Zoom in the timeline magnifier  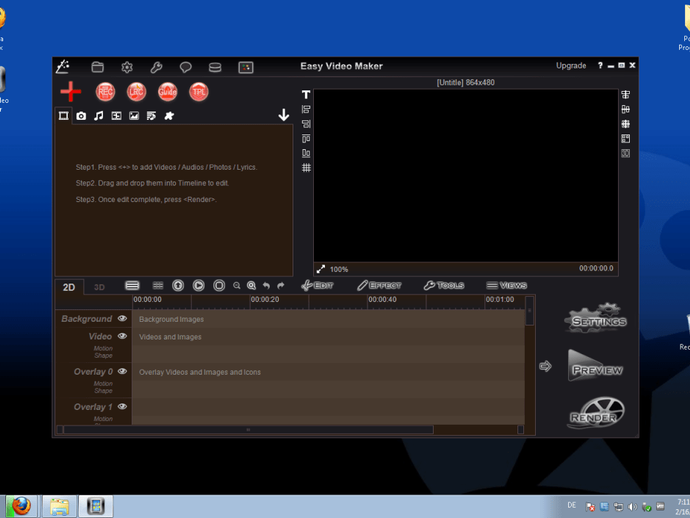click(x=251, y=286)
